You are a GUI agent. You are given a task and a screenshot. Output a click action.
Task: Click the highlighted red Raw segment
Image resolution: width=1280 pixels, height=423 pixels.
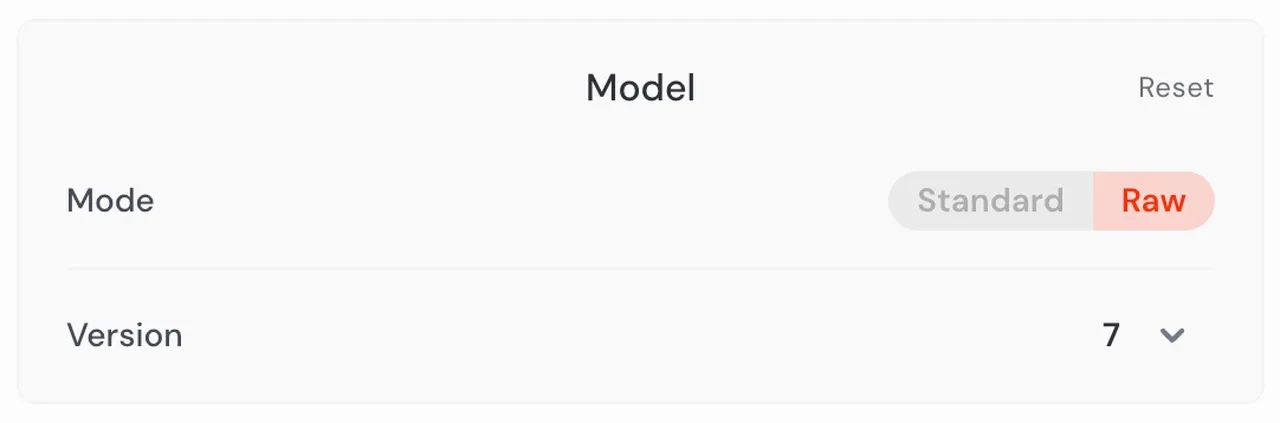pos(1153,201)
